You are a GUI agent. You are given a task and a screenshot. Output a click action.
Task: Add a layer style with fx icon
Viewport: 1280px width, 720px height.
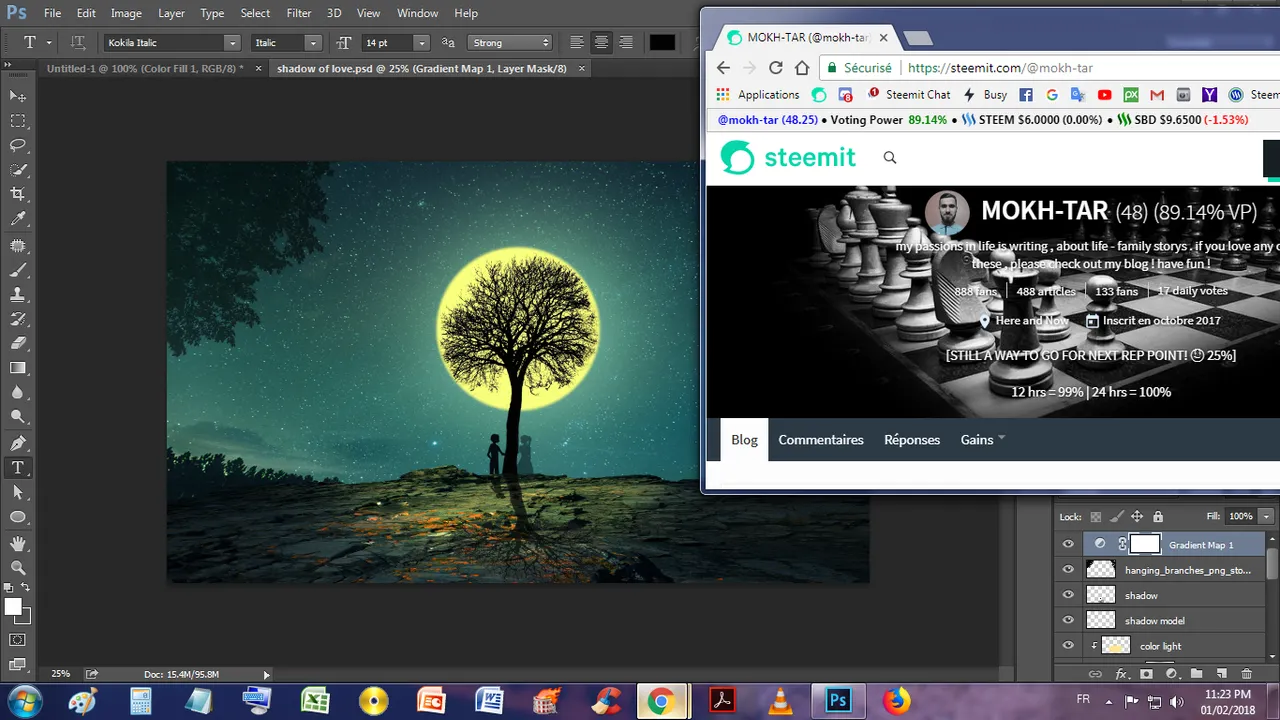coord(1121,674)
